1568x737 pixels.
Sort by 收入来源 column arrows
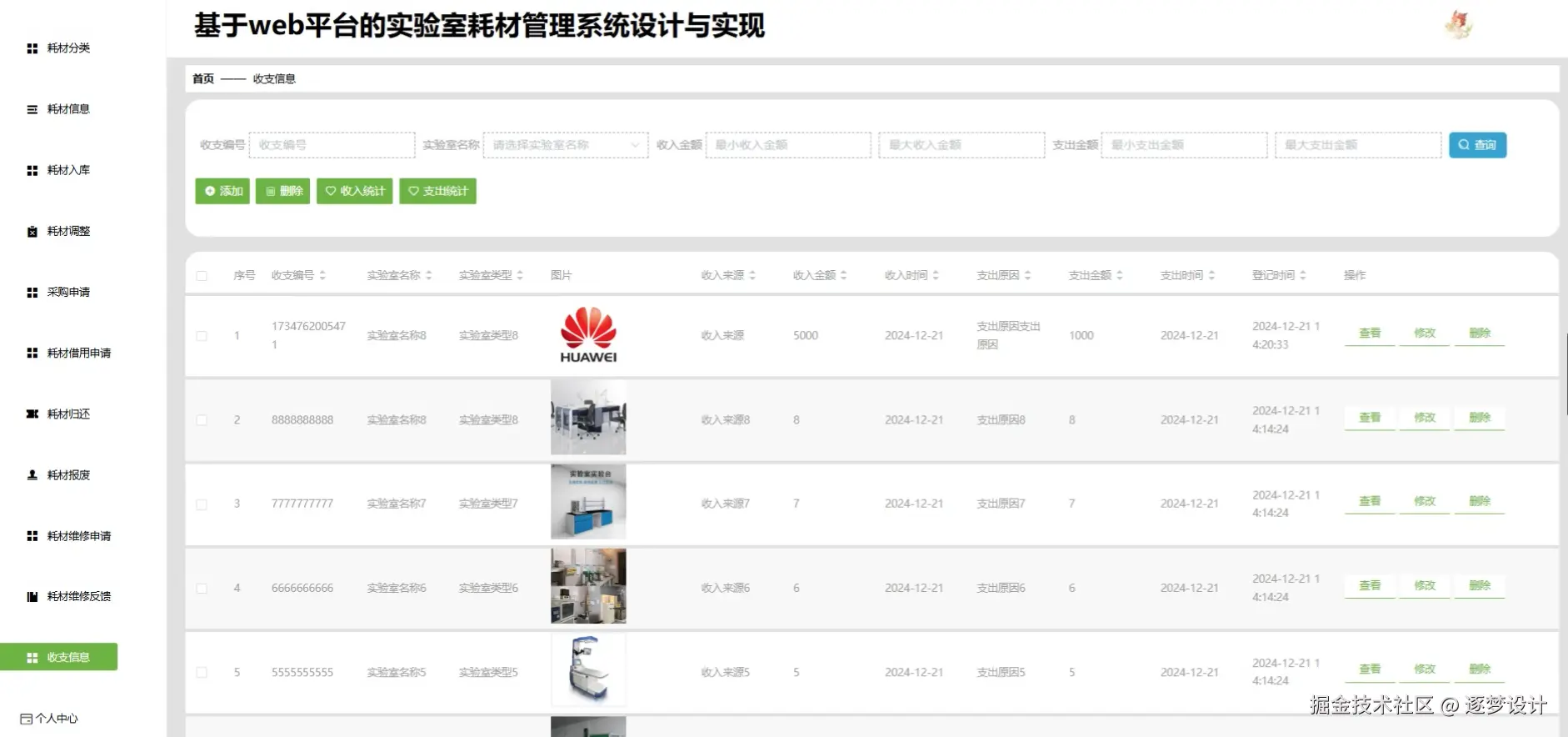tap(752, 275)
